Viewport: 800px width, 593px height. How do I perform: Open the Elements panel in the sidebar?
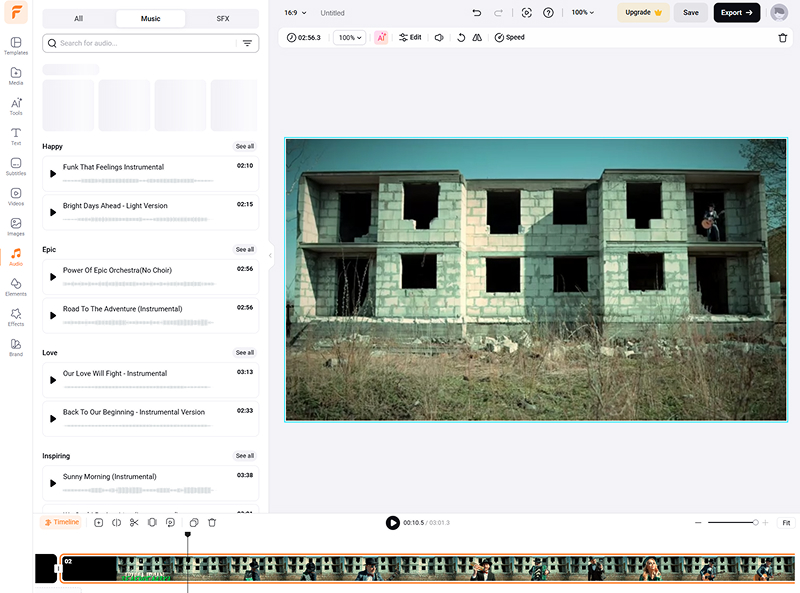[16, 287]
